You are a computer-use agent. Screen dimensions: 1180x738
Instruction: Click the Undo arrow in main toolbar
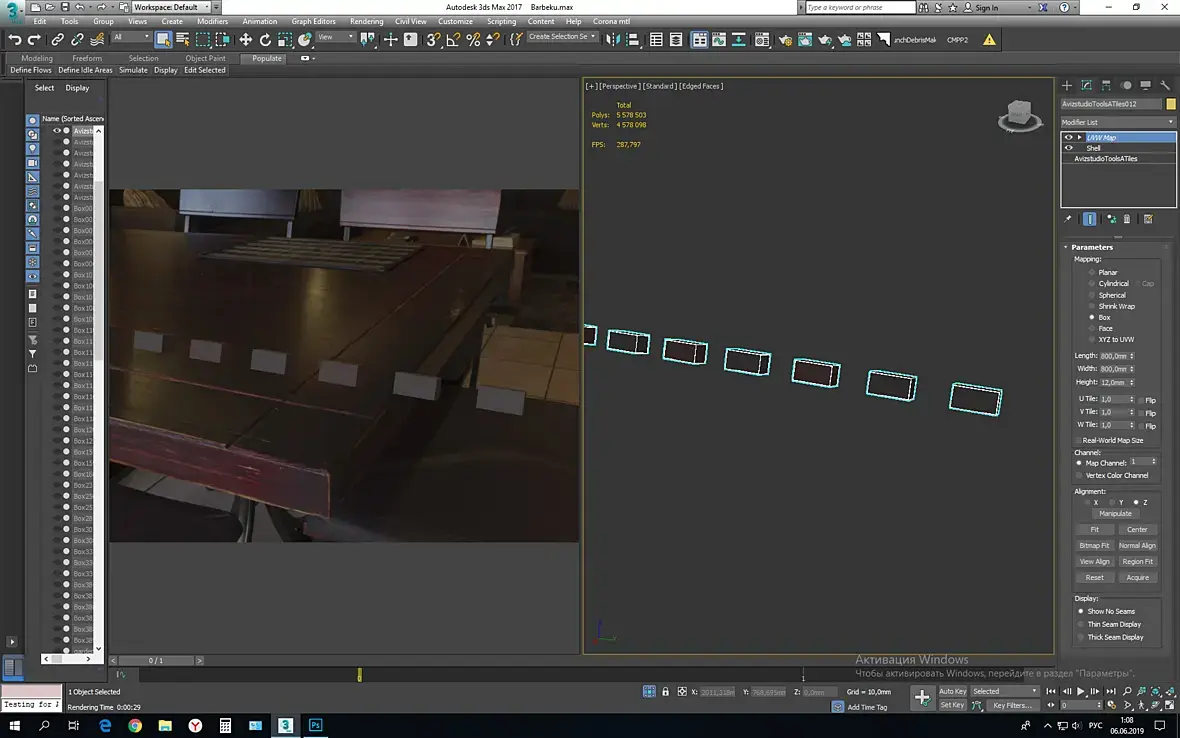[x=14, y=40]
